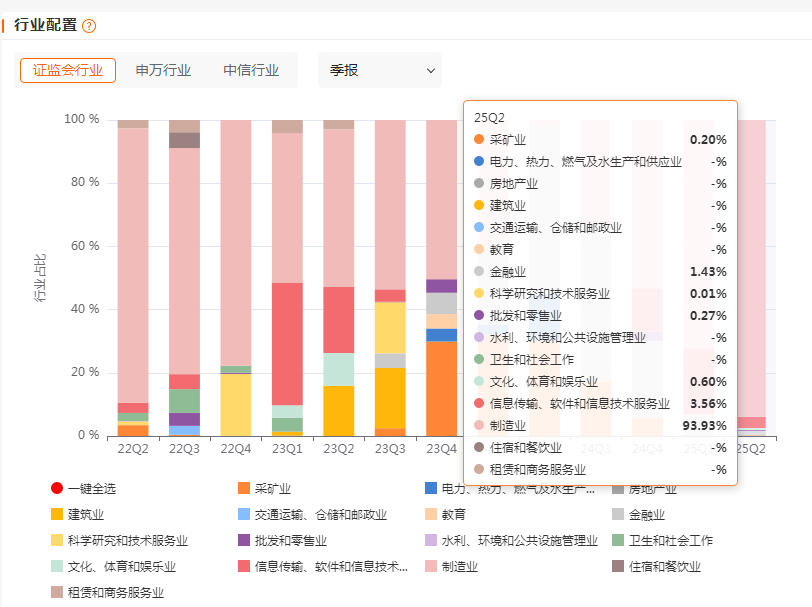Toggle 批发和零售业 legend series

click(x=283, y=540)
